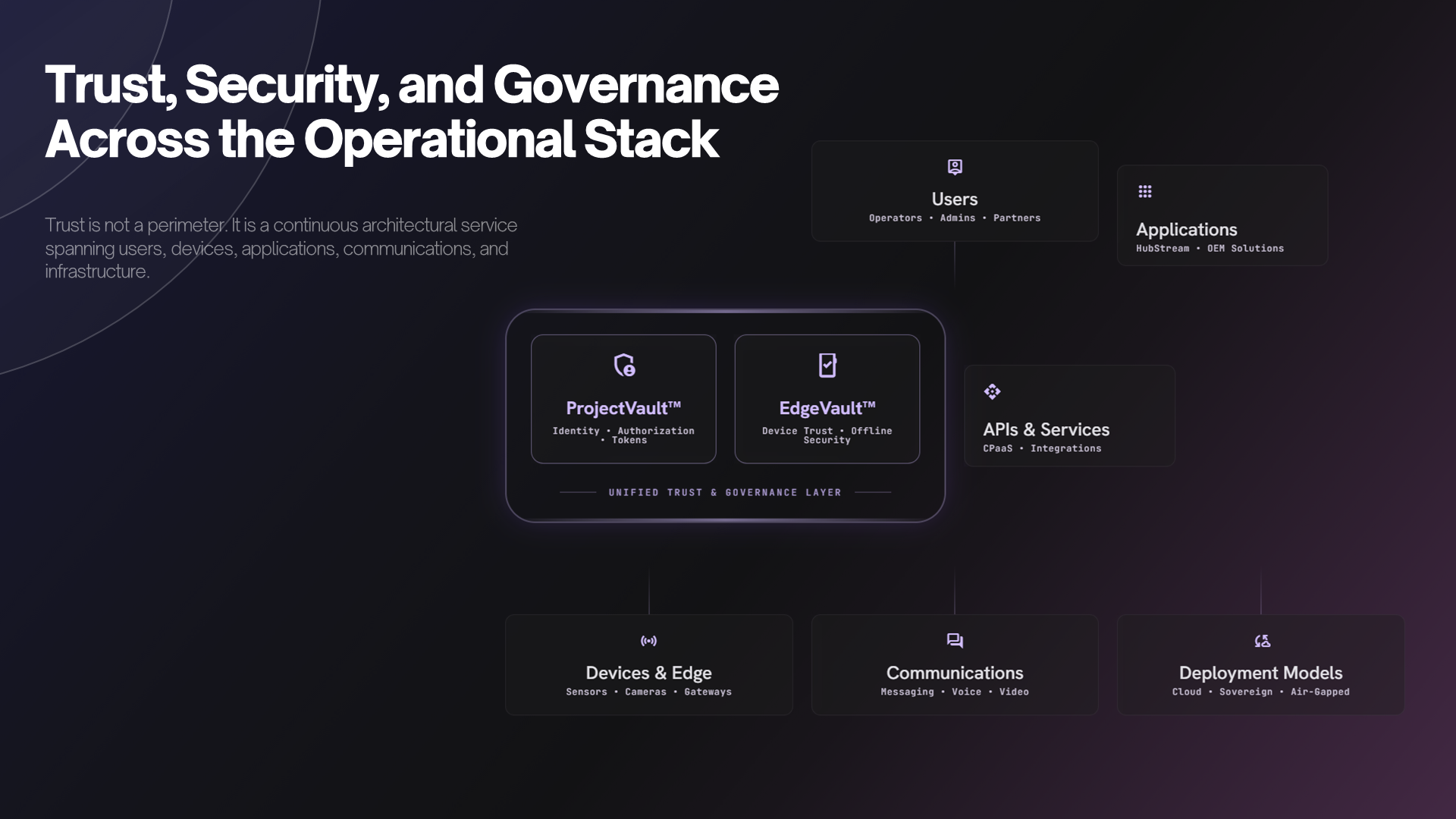Click the title line 'Across the Operational Stack'
Screen dimensions: 1456x819
click(381, 140)
